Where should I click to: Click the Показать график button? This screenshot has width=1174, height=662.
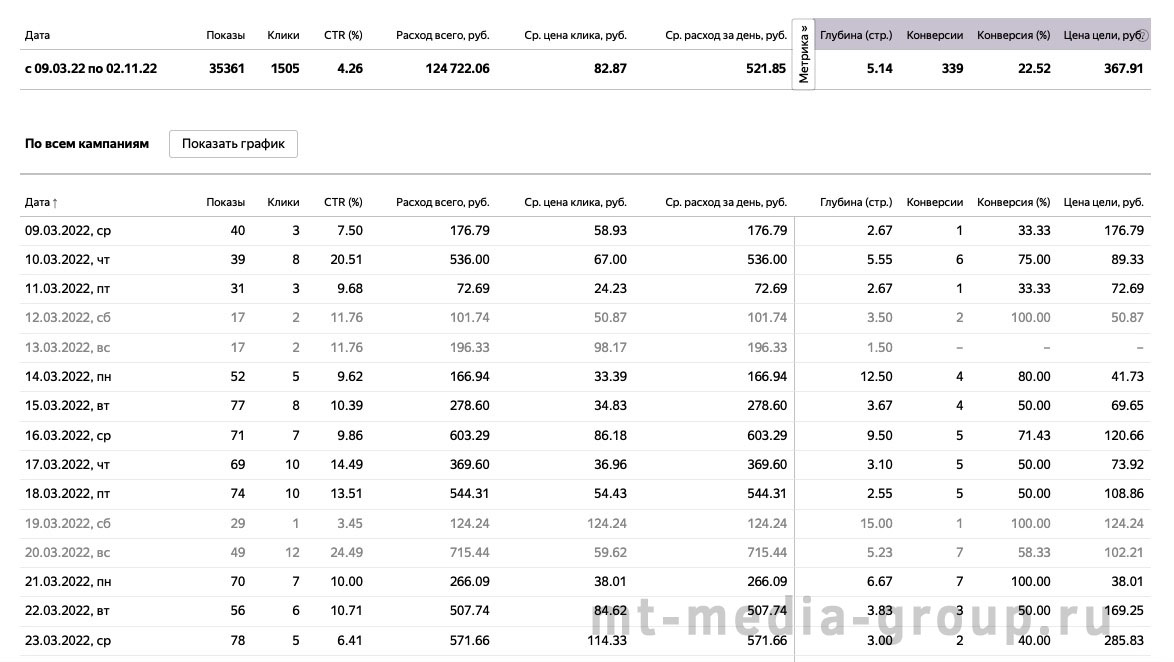(x=233, y=144)
